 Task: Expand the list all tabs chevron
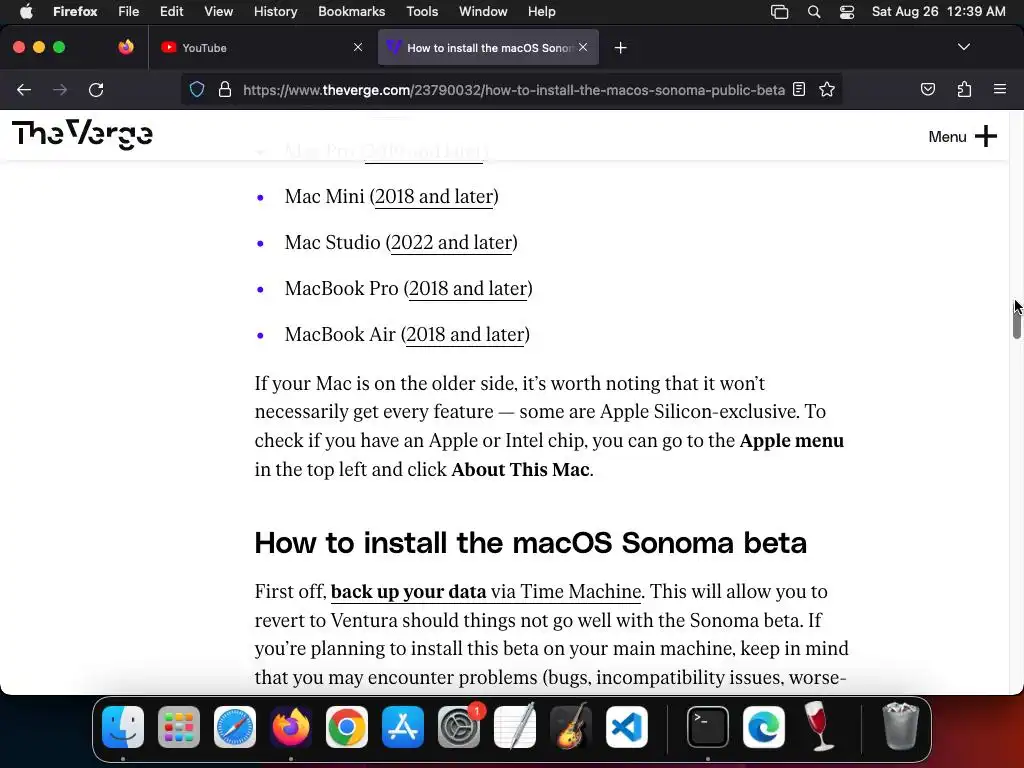963,47
